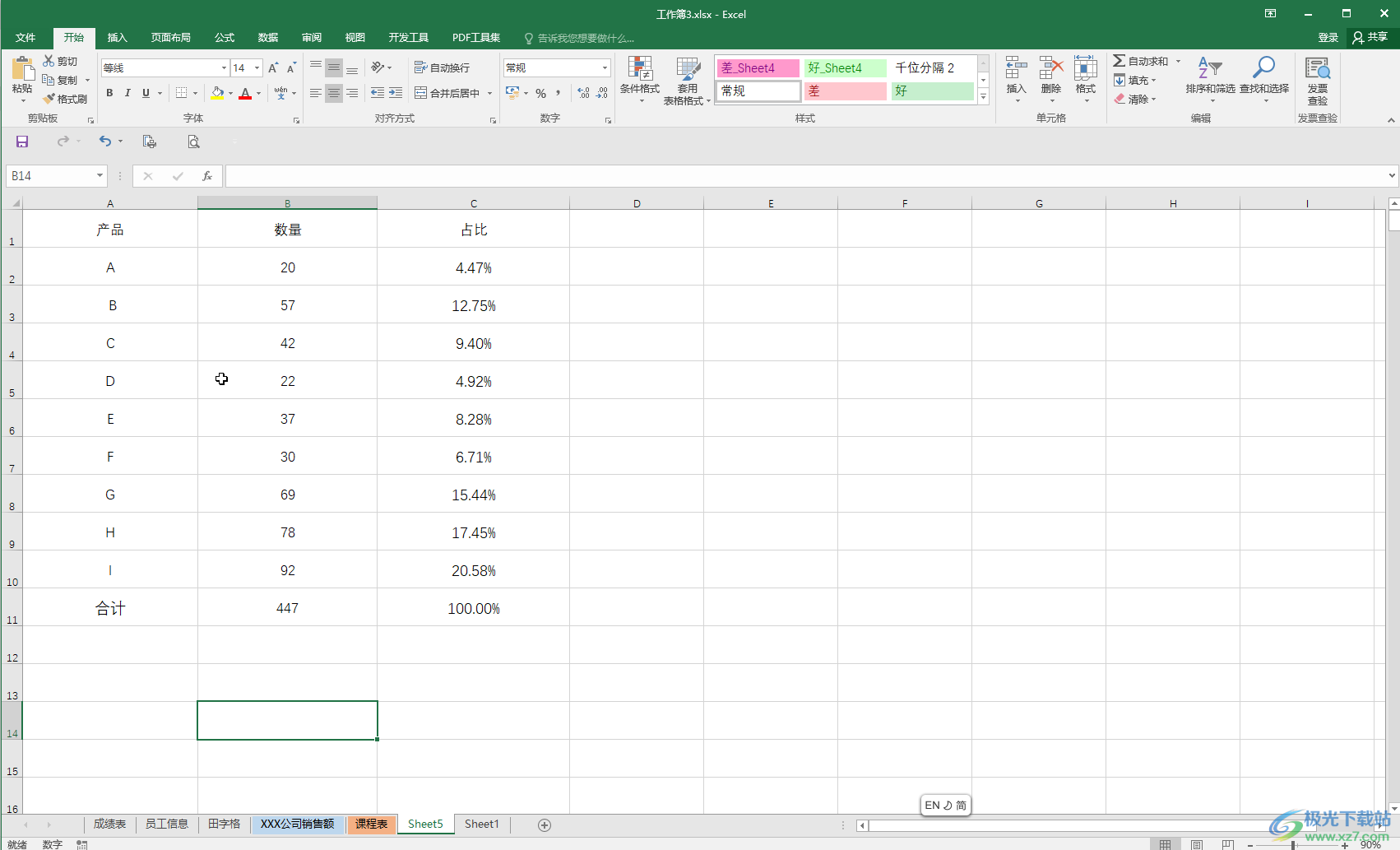Click Format as Table icon
Screen dimensions: 1400x850
tap(688, 68)
